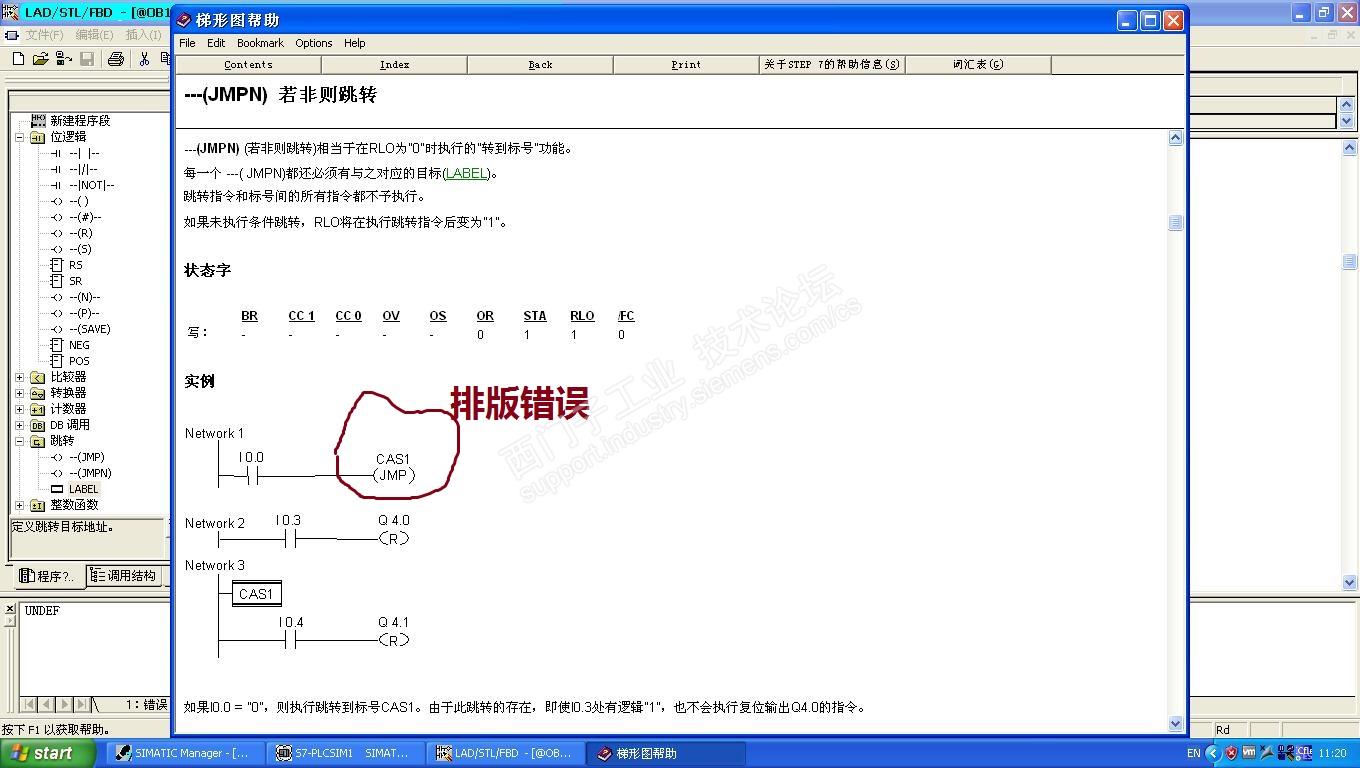The width and height of the screenshot is (1360, 768).
Task: Click the Print icon in LAD/STL/FBD toolbar
Action: (115, 59)
